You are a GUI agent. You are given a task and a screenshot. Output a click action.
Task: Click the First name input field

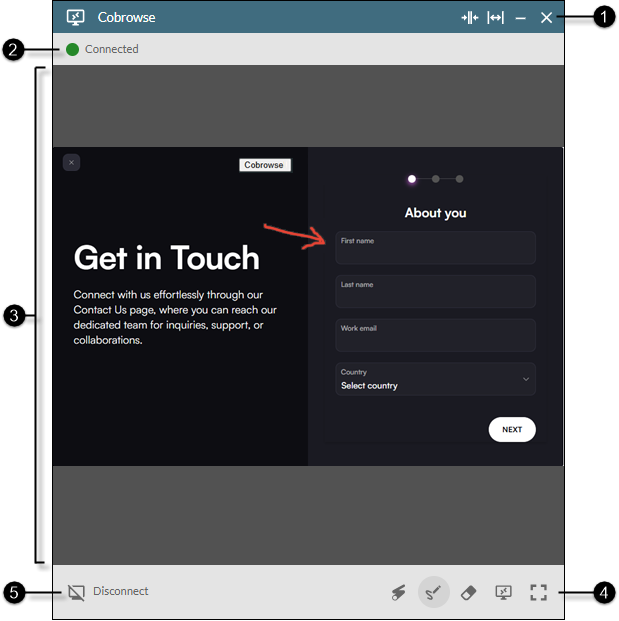tap(435, 248)
